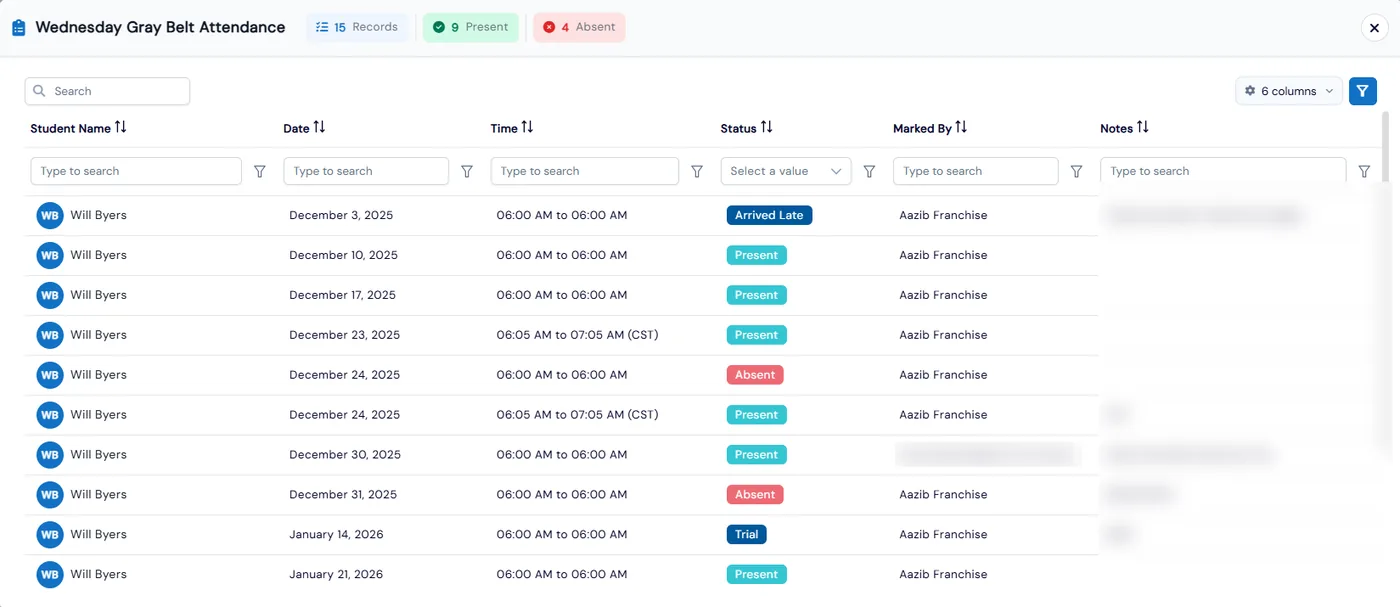Close the attendance dialog with the X
1400x607 pixels.
[1375, 28]
